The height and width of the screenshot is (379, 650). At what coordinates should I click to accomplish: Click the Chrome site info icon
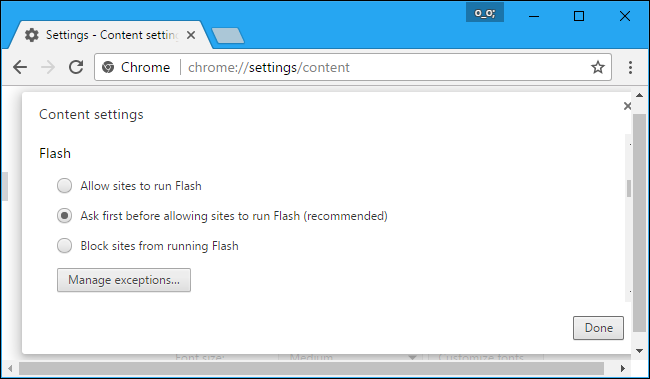coord(108,67)
